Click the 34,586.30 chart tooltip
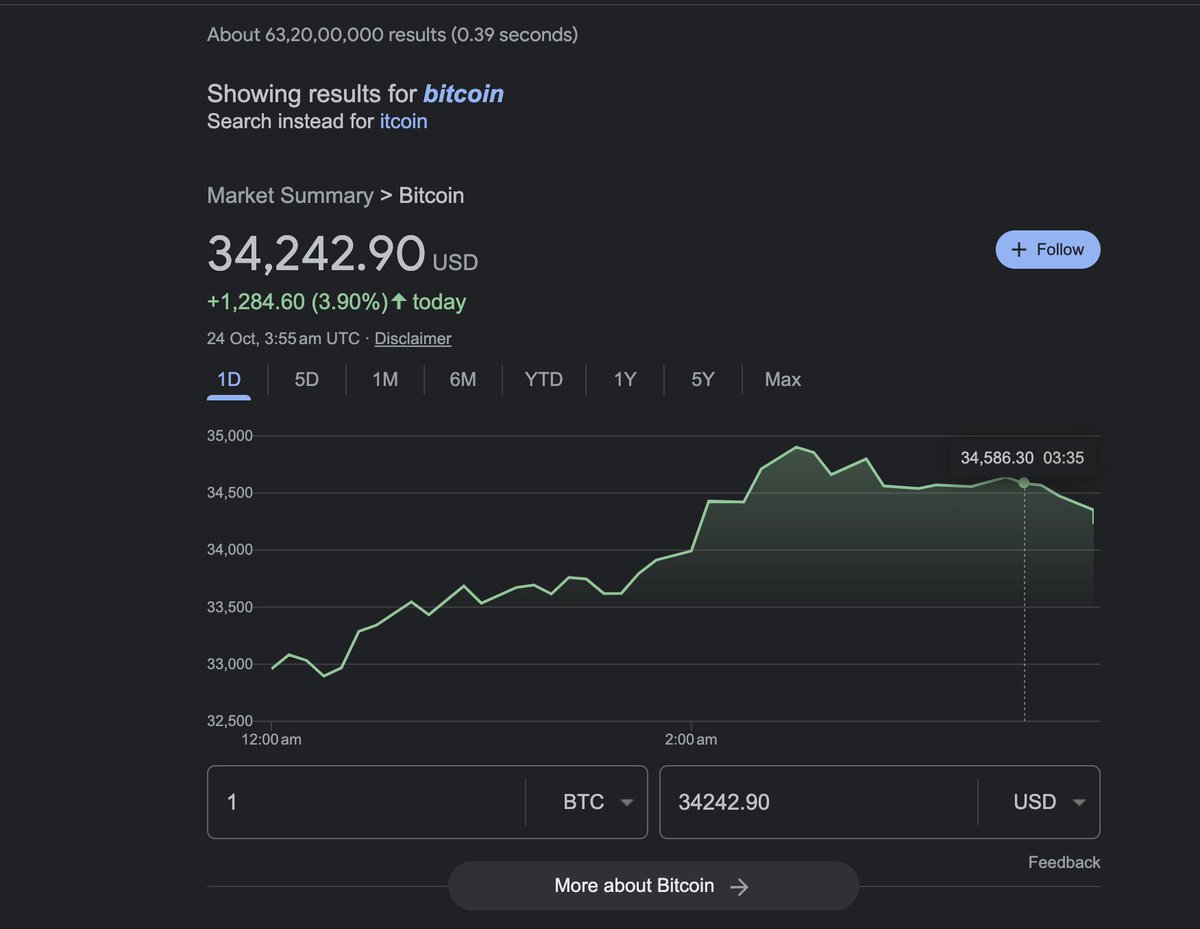The width and height of the screenshot is (1200, 929). pyautogui.click(x=1021, y=458)
